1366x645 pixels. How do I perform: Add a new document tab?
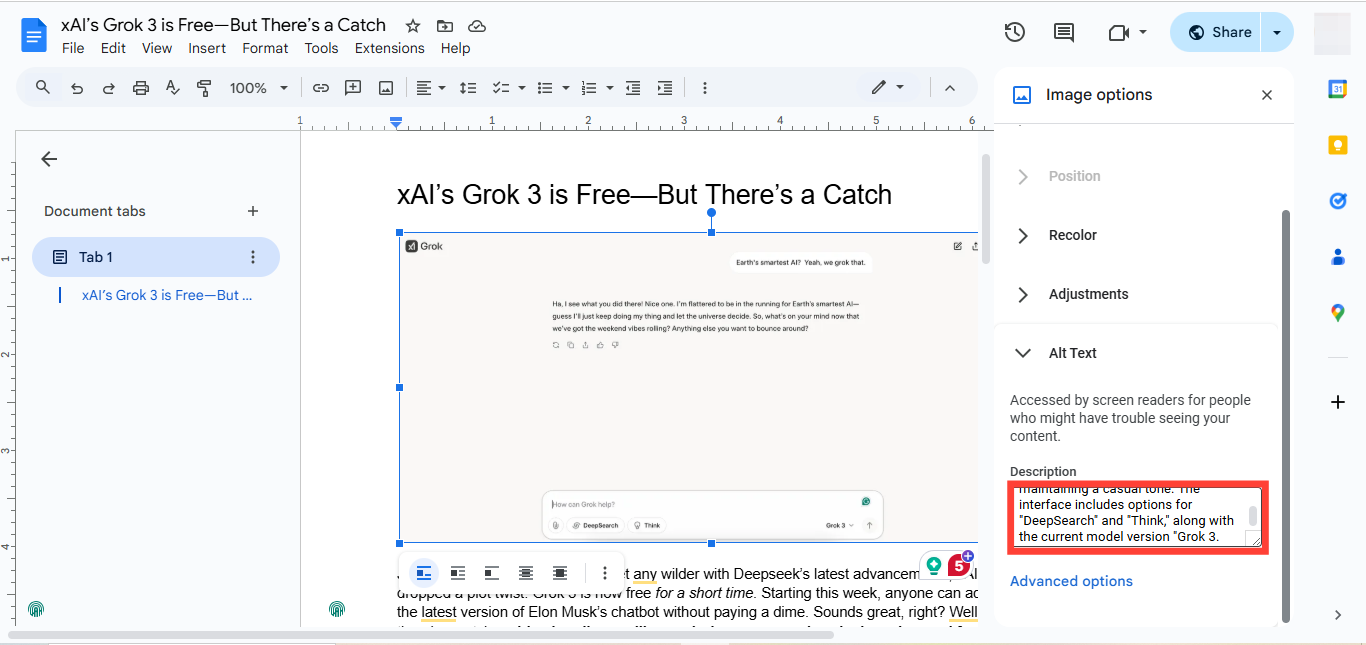tap(253, 211)
